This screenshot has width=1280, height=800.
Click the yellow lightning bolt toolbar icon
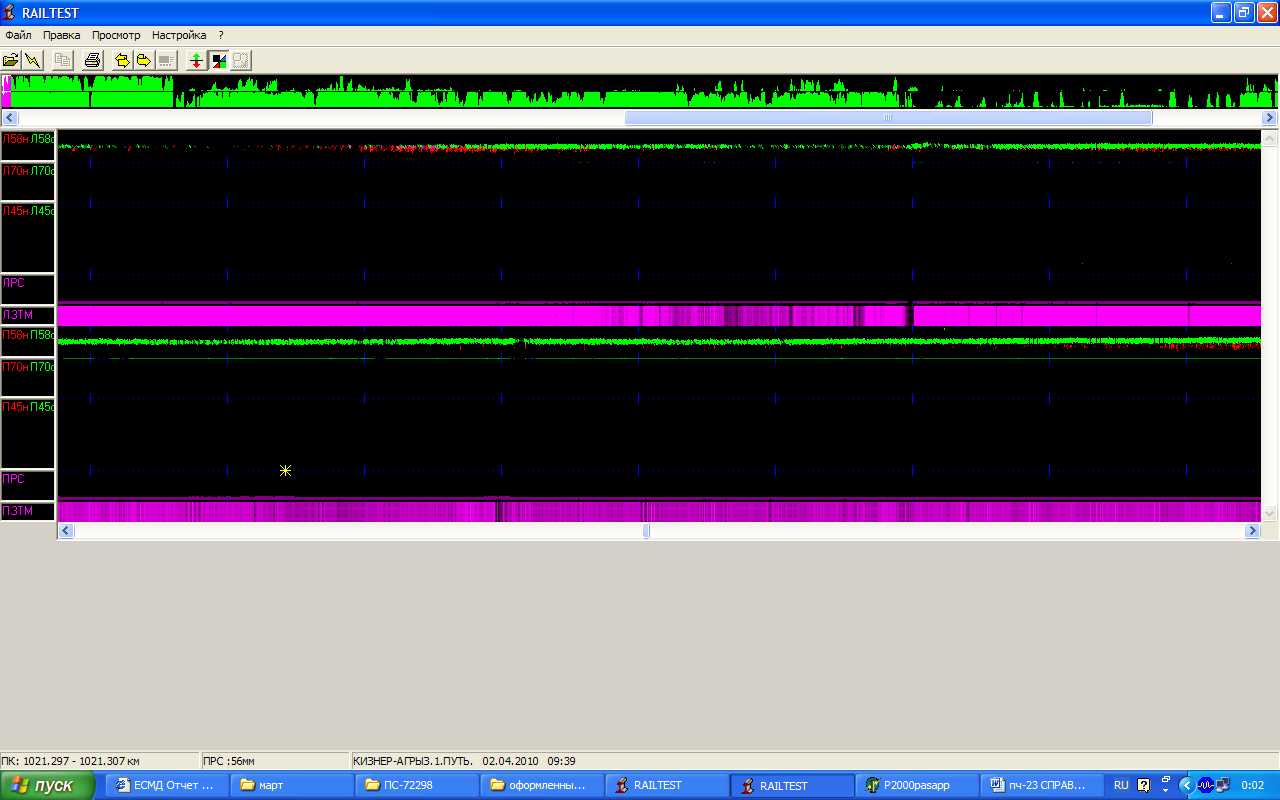coord(33,61)
